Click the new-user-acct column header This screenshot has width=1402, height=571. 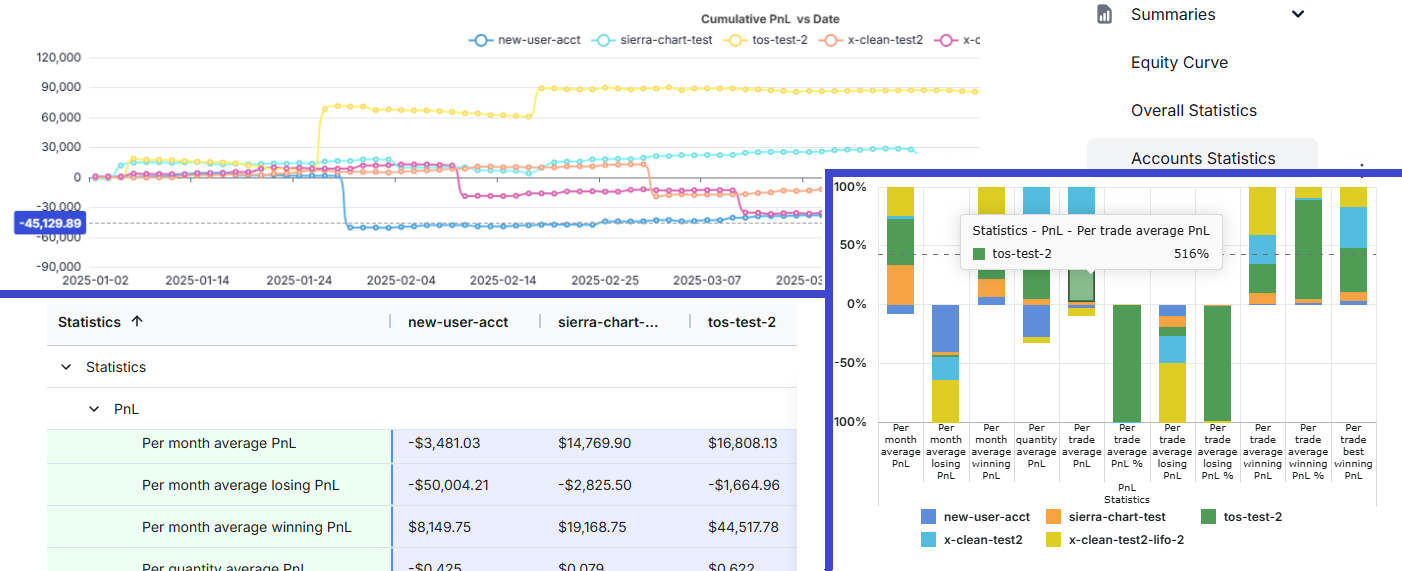(458, 322)
